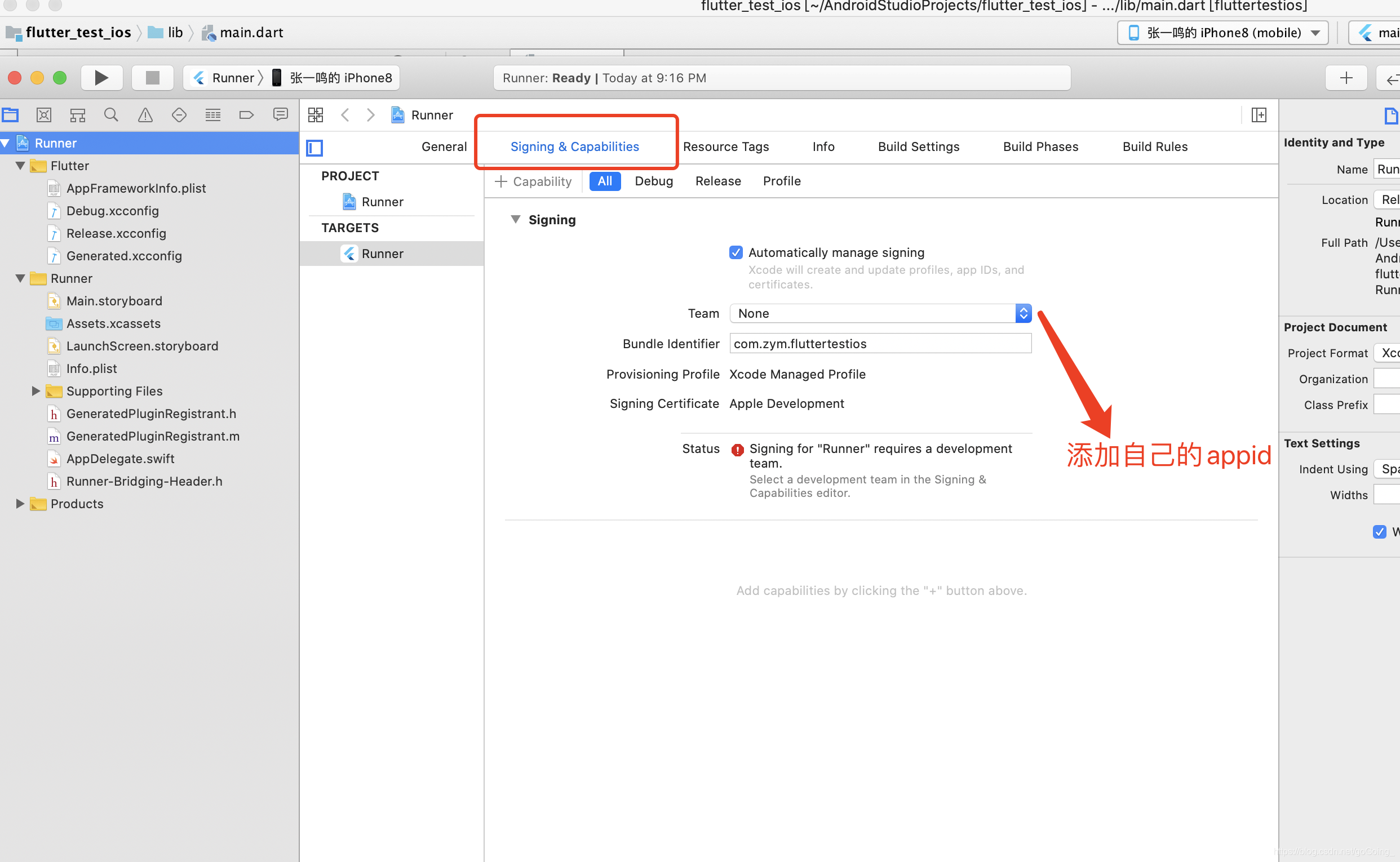
Task: Click main.dart breadcrumb in Android Studio
Action: click(x=243, y=33)
